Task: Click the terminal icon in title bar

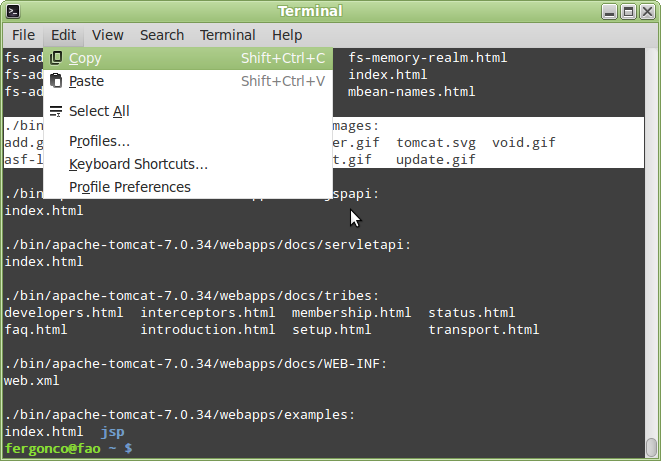Action: 13,11
